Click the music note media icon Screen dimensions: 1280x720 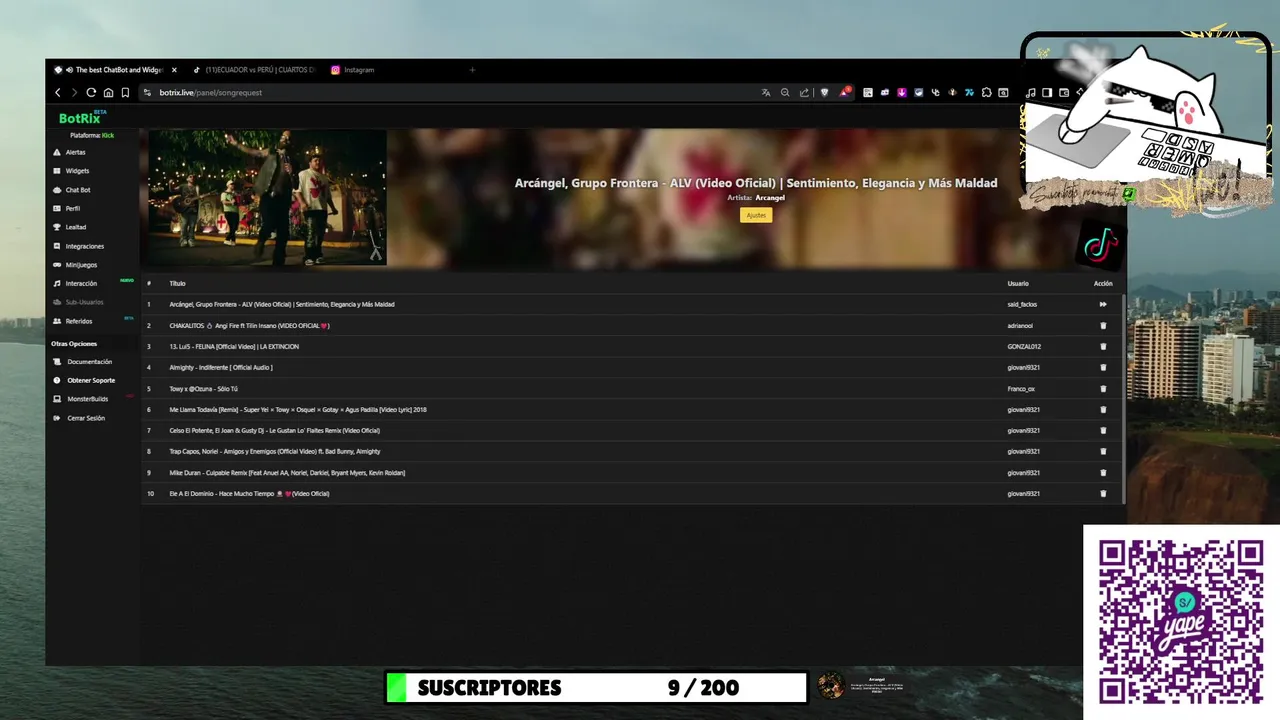point(1031,92)
